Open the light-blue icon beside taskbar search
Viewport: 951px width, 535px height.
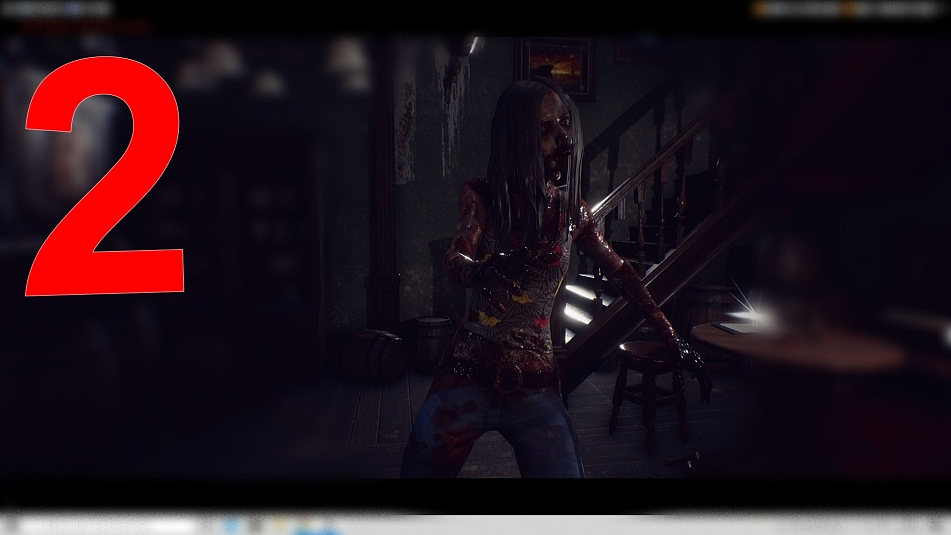point(231,525)
